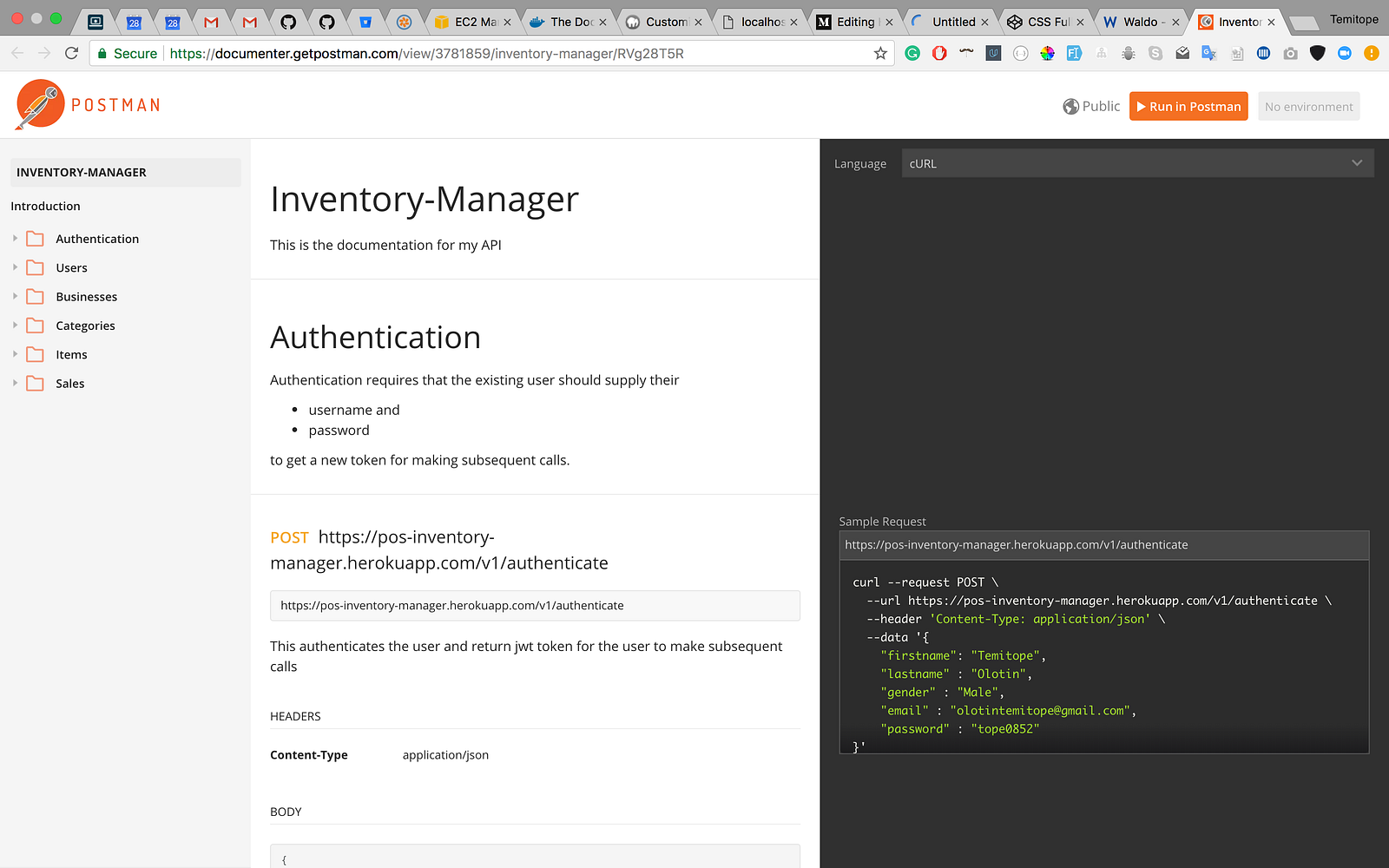Click the POST authenticate endpoint heading

click(439, 550)
